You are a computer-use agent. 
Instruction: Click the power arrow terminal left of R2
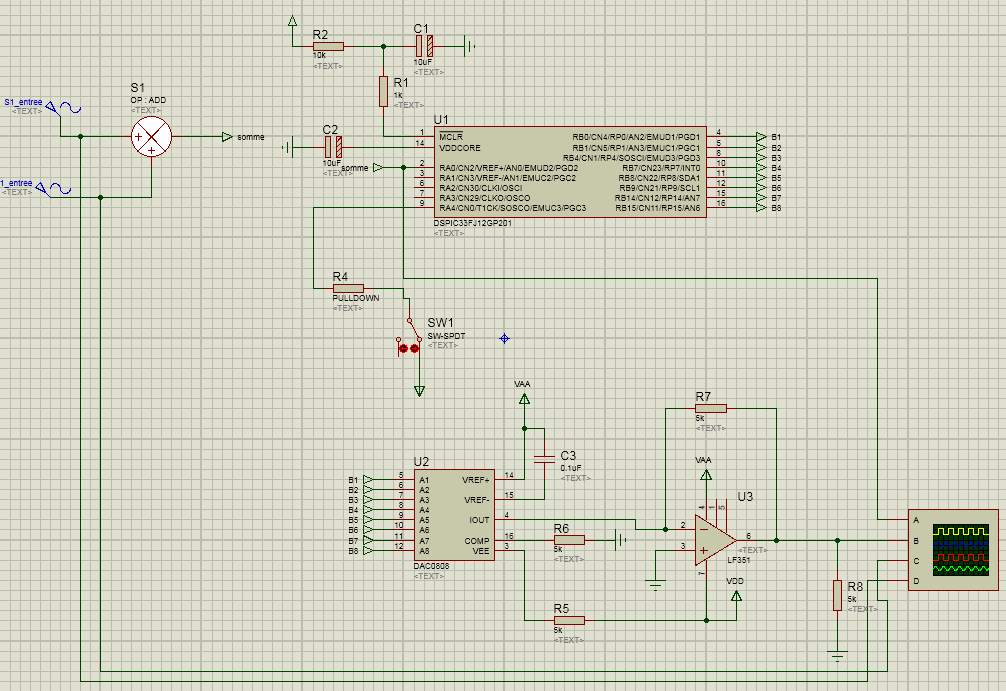coord(293,22)
